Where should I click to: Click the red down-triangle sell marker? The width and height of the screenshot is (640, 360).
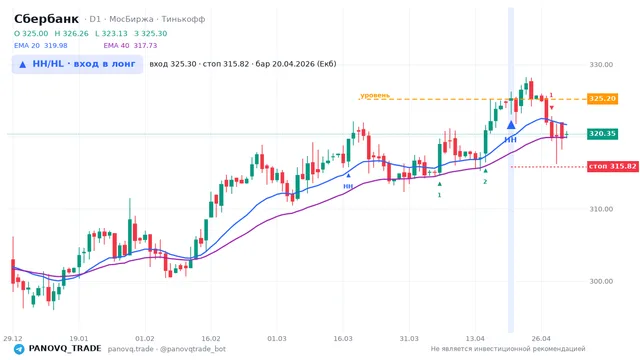551,108
